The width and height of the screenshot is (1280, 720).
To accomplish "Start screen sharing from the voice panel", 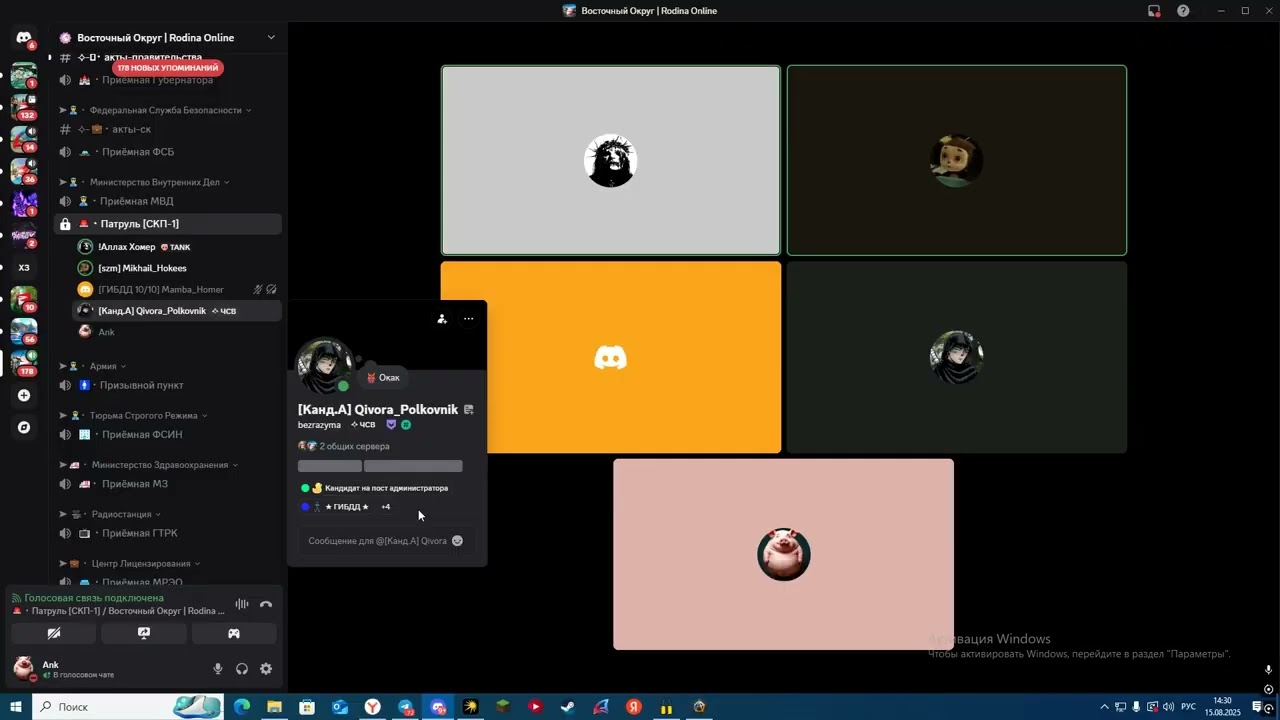I will 144,633.
